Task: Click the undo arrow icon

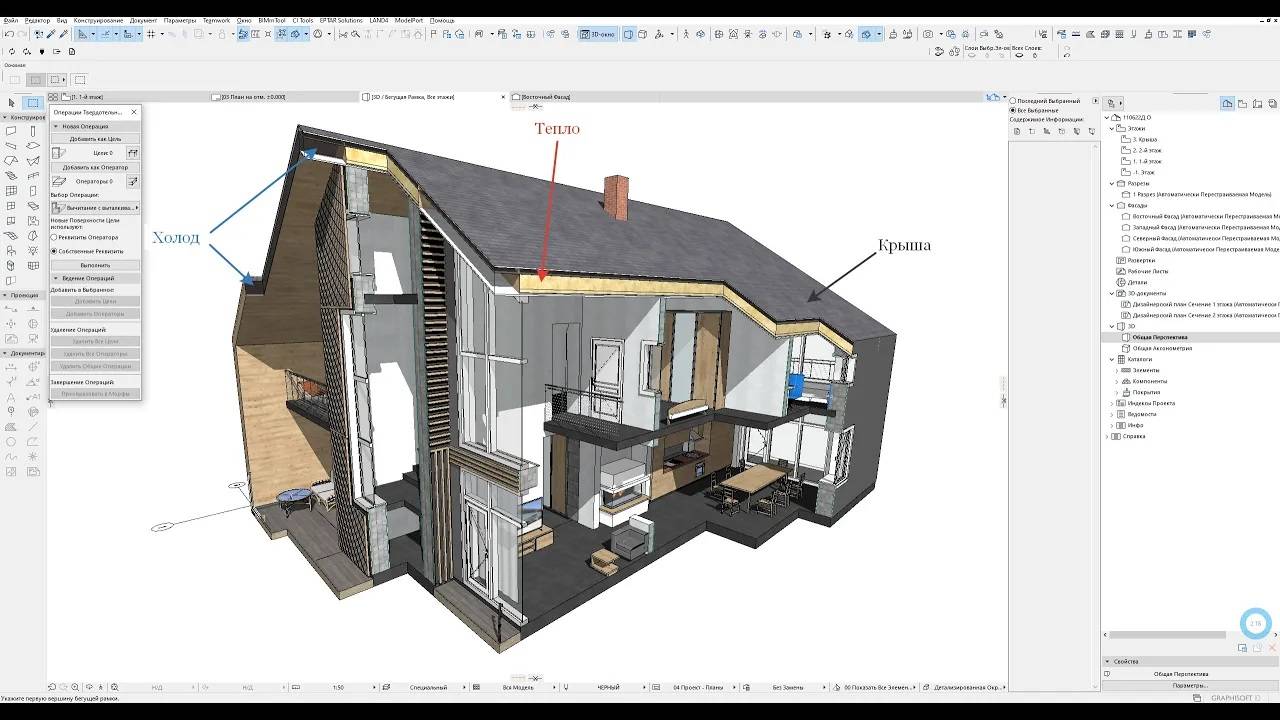Action: click(x=9, y=34)
